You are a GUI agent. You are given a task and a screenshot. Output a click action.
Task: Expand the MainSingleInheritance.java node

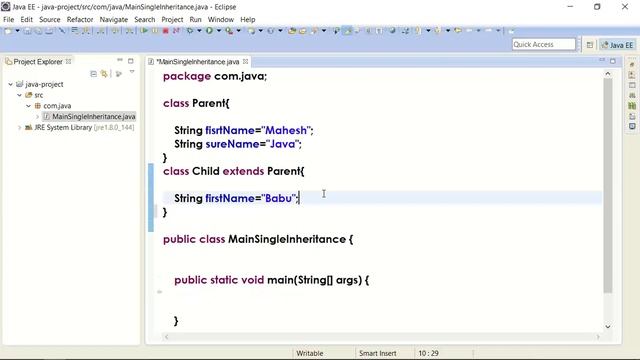37,116
